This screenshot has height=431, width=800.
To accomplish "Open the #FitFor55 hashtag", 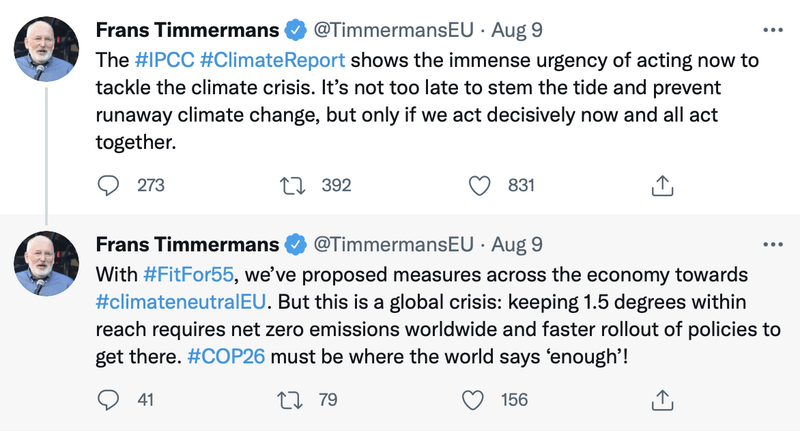I will coord(188,275).
